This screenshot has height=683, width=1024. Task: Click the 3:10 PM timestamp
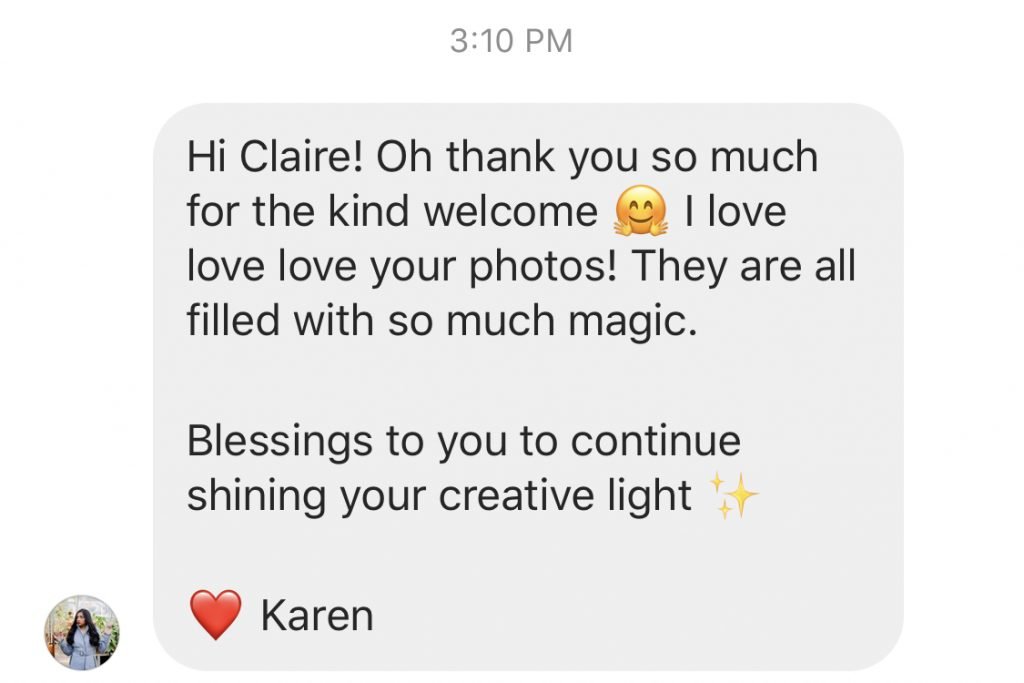click(x=511, y=41)
